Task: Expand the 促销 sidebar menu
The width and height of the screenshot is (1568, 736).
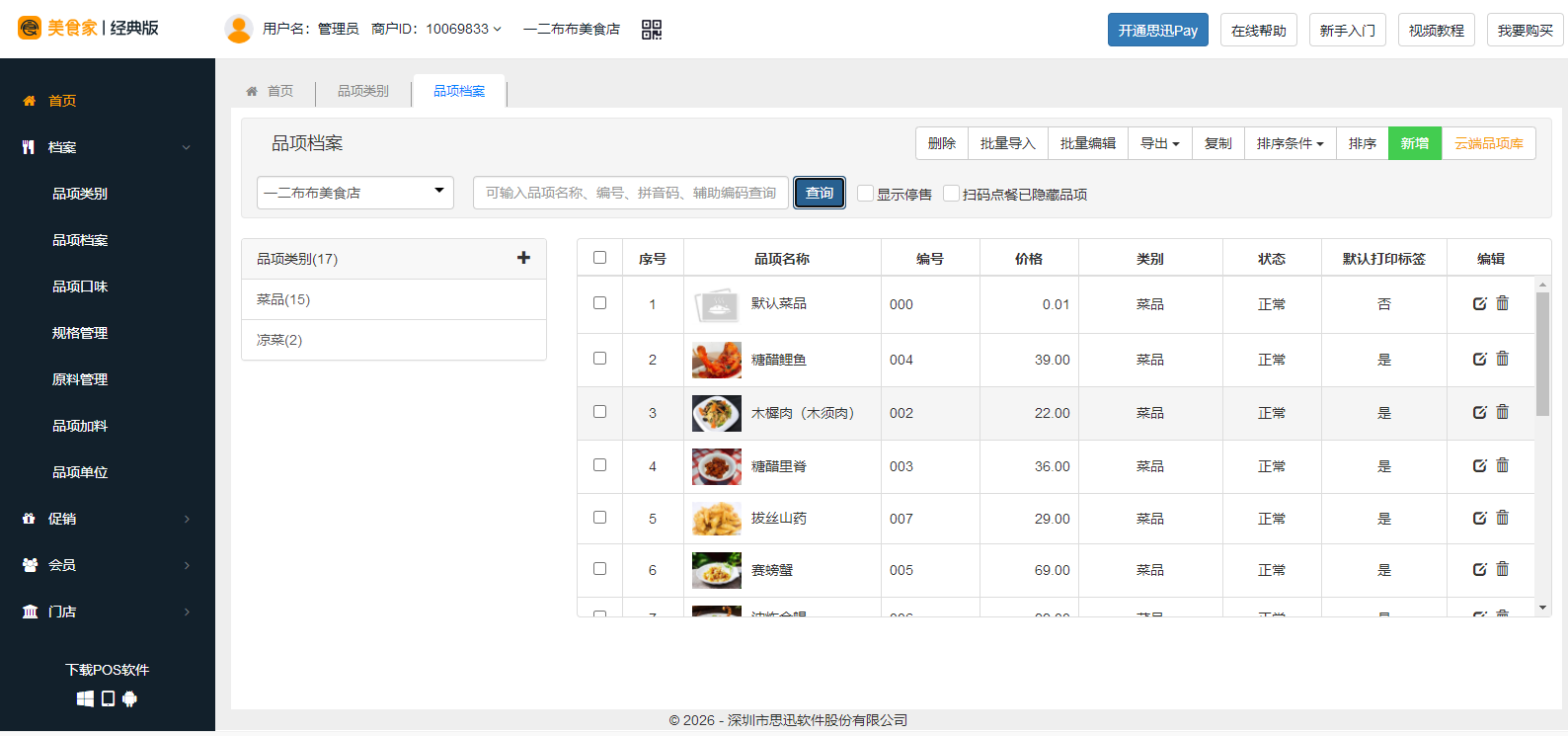Action: point(108,519)
